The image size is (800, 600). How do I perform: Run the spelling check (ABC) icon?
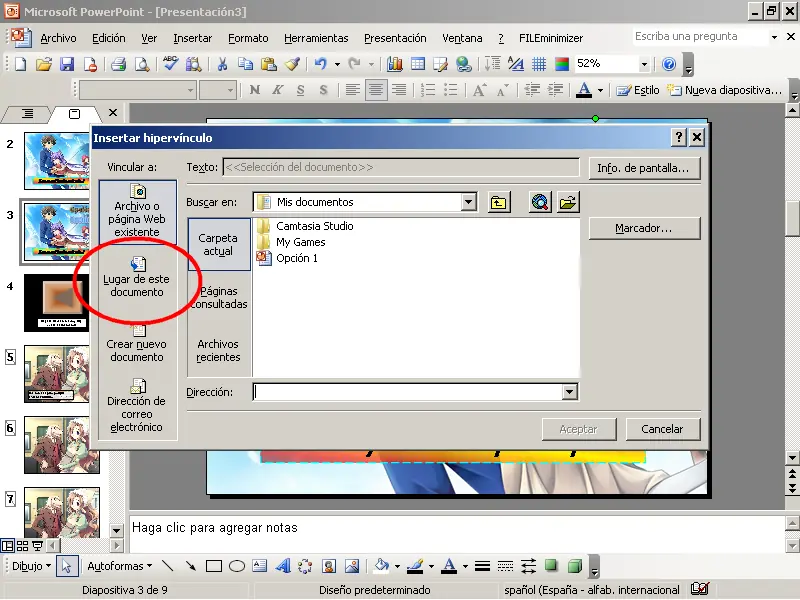pyautogui.click(x=171, y=64)
